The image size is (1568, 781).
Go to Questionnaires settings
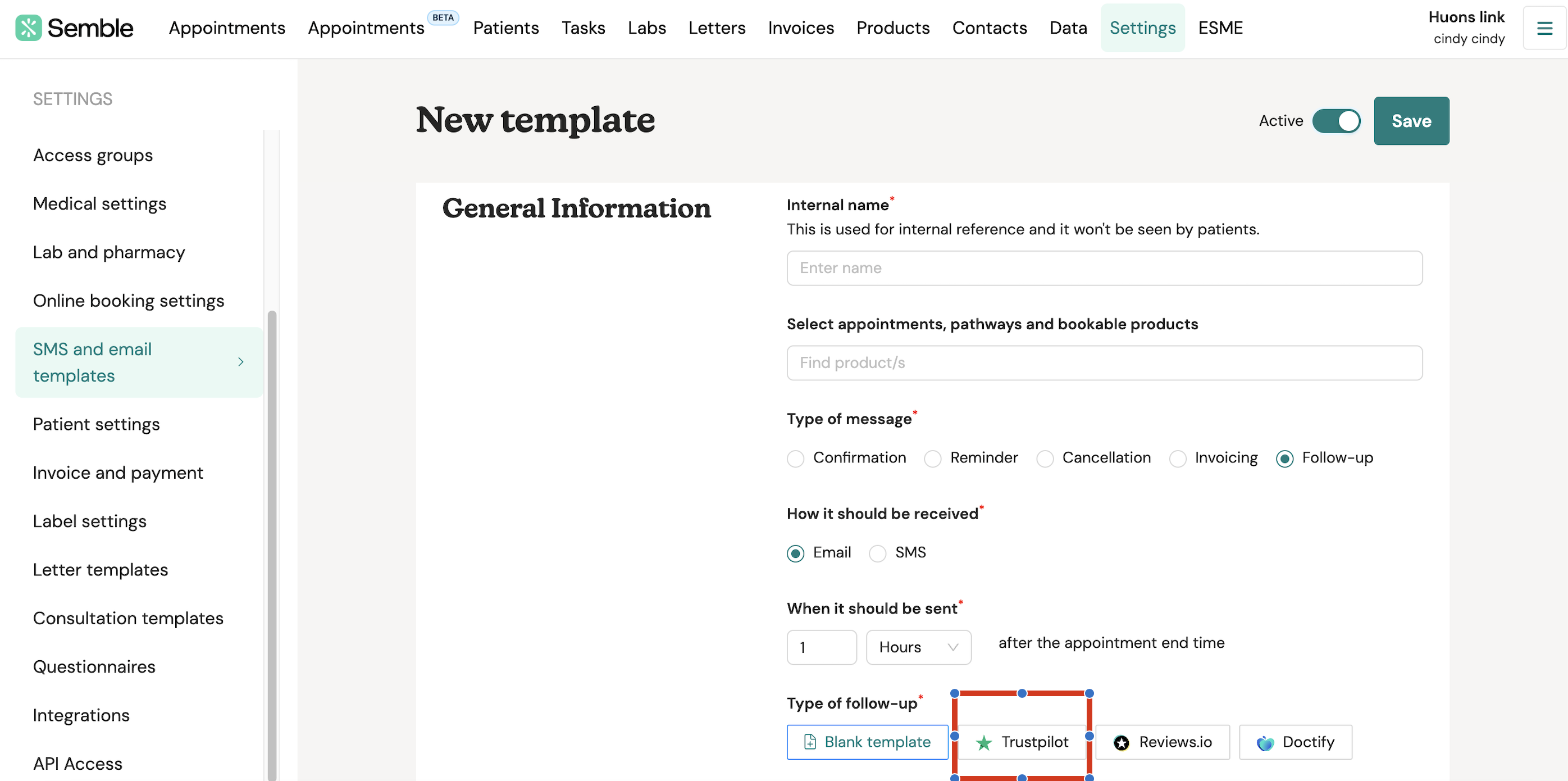click(94, 667)
